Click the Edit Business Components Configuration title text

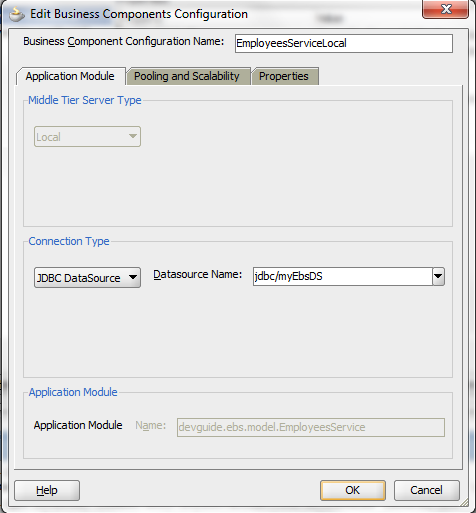coord(139,14)
